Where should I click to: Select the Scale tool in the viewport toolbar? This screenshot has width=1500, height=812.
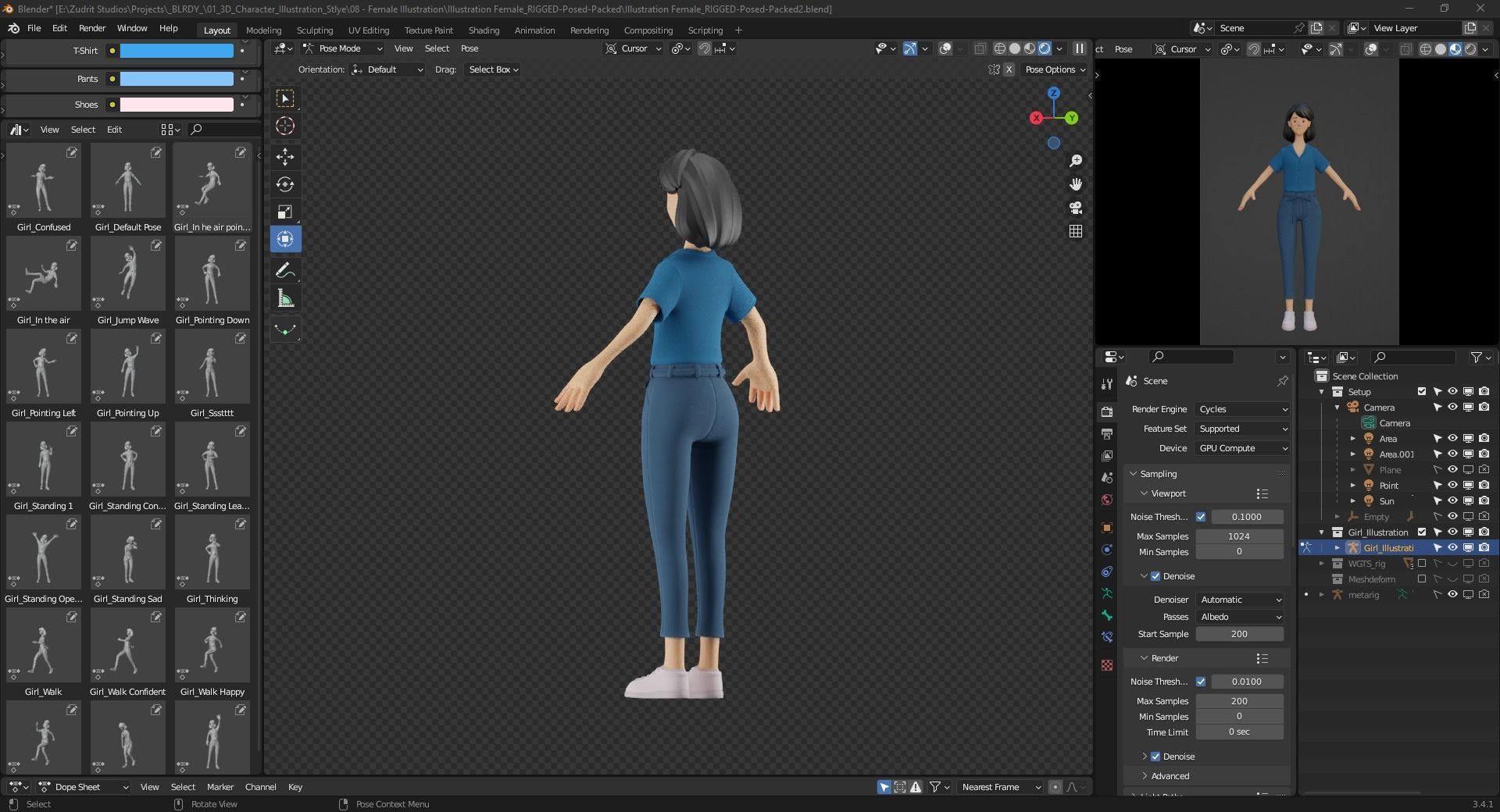pyautogui.click(x=285, y=212)
